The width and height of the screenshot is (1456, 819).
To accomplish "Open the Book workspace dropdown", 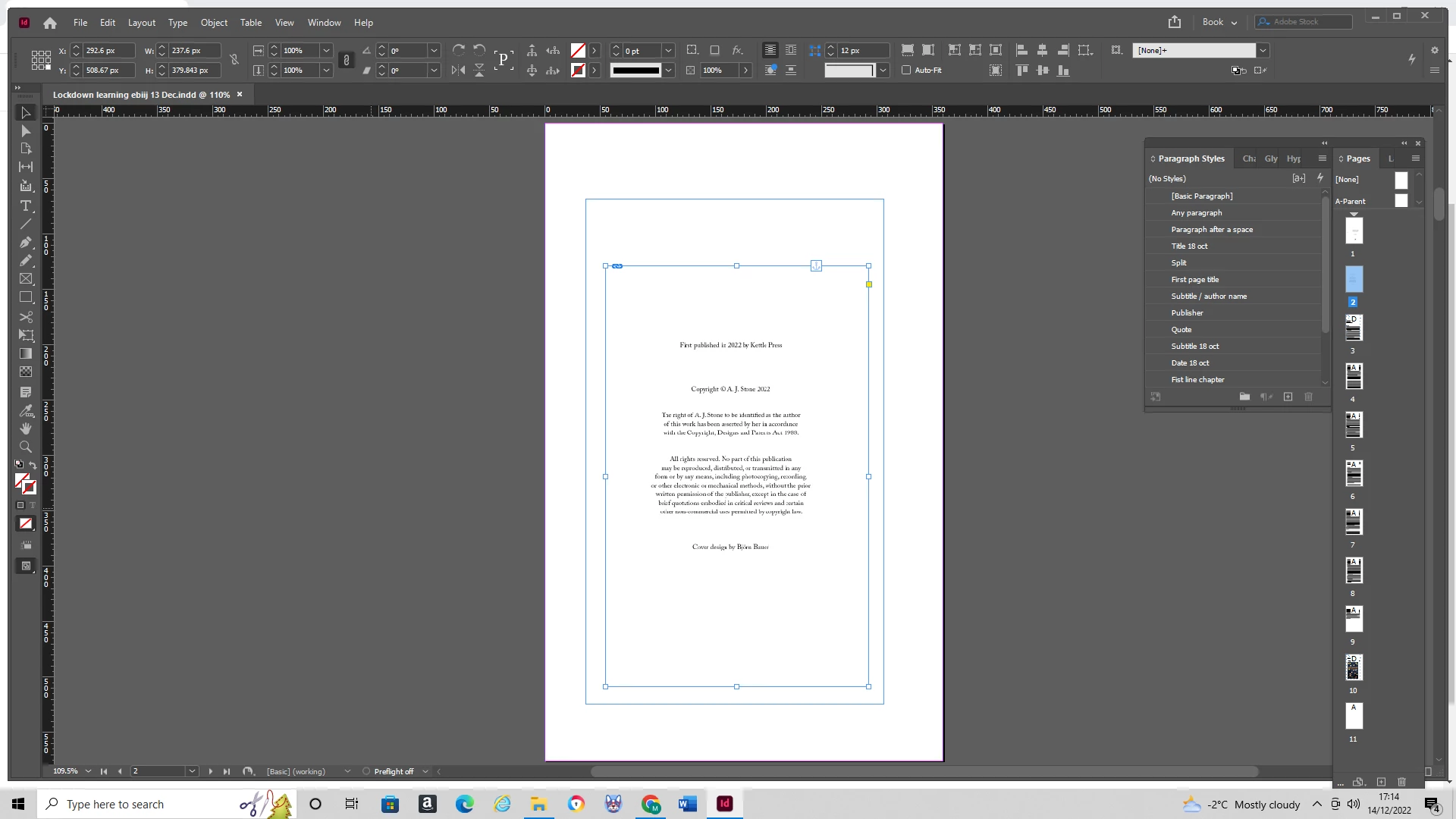I will pos(1219,22).
